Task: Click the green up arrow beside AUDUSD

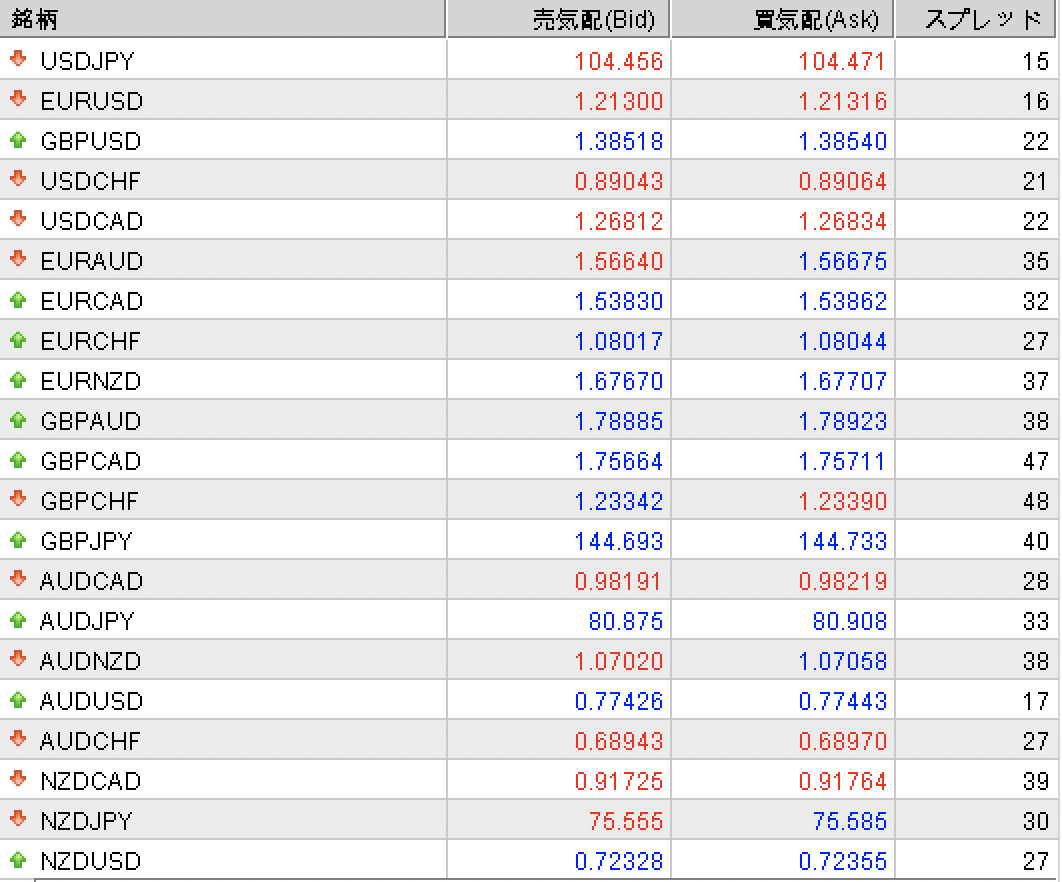Action: [18, 700]
